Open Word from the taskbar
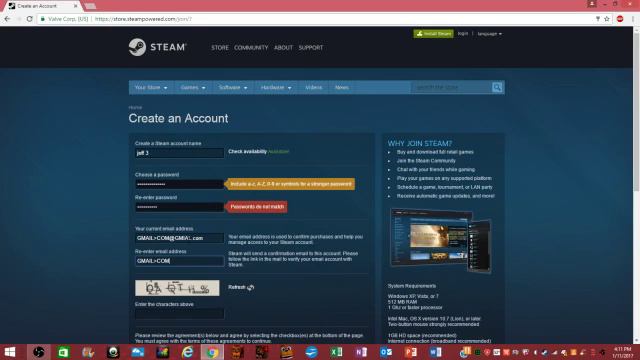The width and height of the screenshot is (640, 360). pyautogui.click(x=436, y=352)
